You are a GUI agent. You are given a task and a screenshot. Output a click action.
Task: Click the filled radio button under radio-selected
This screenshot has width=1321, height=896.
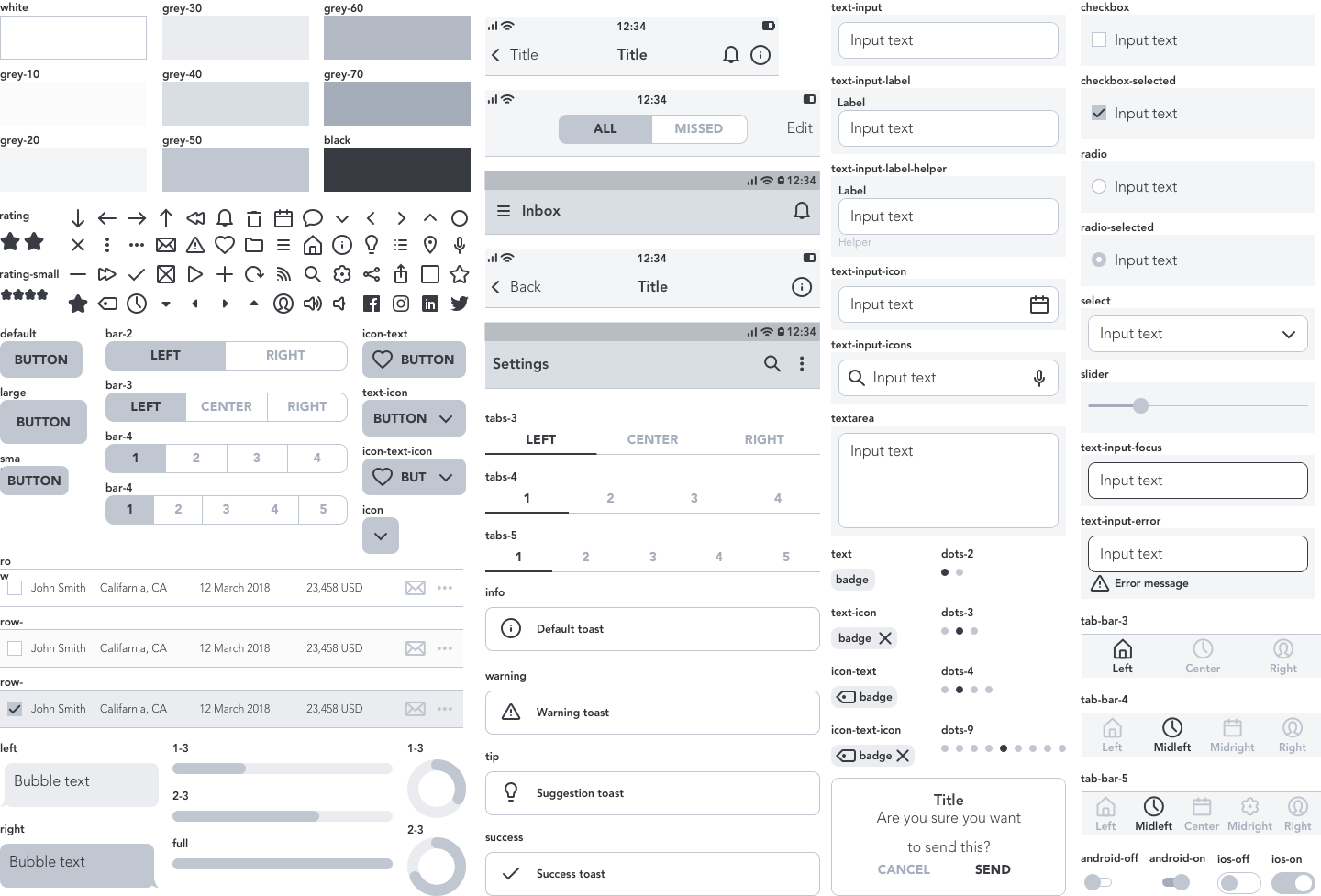coord(1099,260)
